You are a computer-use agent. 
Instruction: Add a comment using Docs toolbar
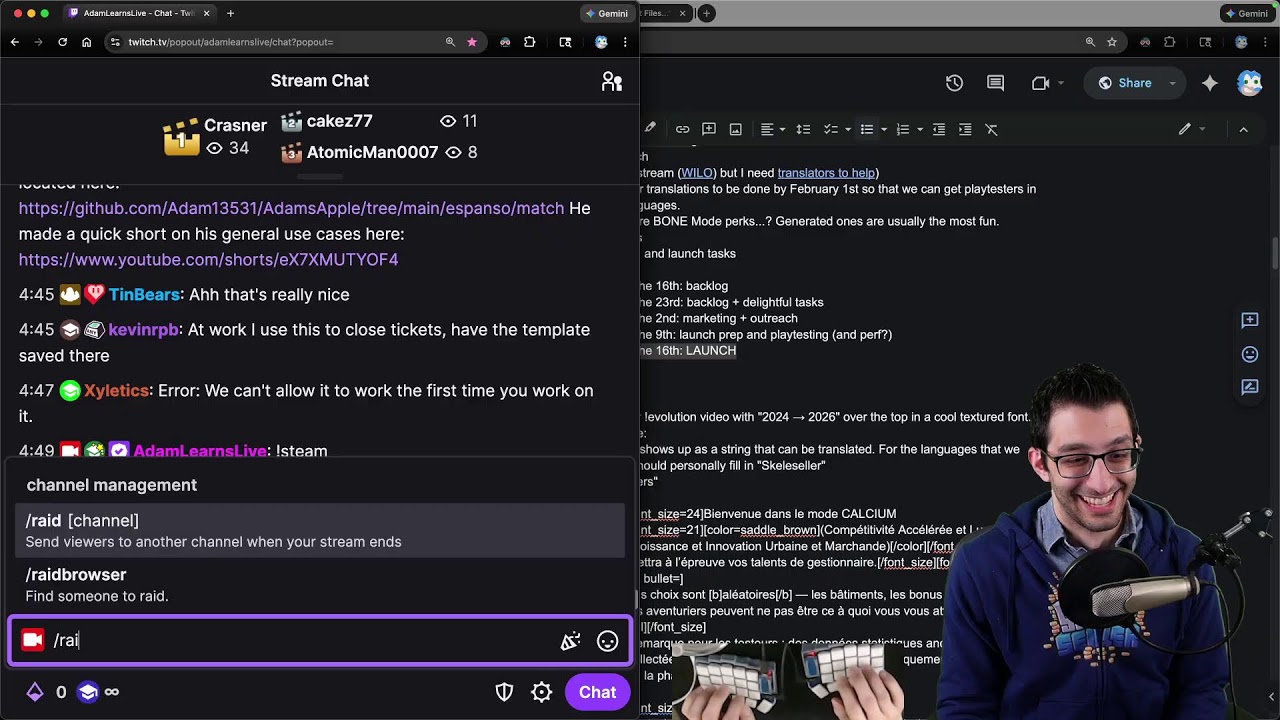tap(709, 129)
